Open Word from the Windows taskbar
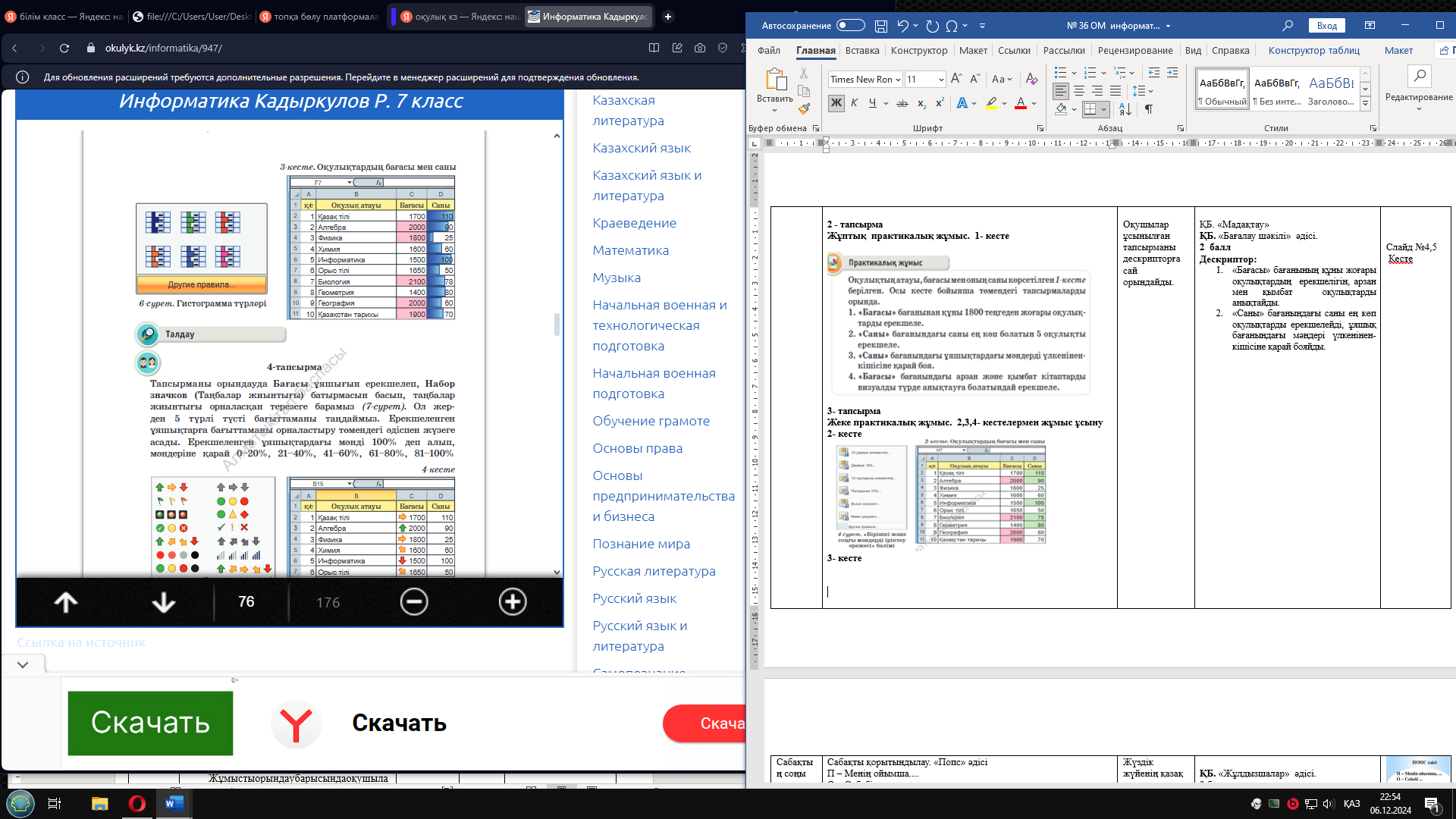1456x819 pixels. pyautogui.click(x=174, y=804)
